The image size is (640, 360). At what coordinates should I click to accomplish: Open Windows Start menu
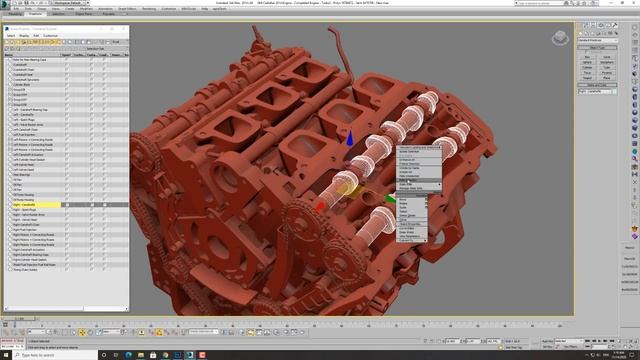tap(5, 355)
